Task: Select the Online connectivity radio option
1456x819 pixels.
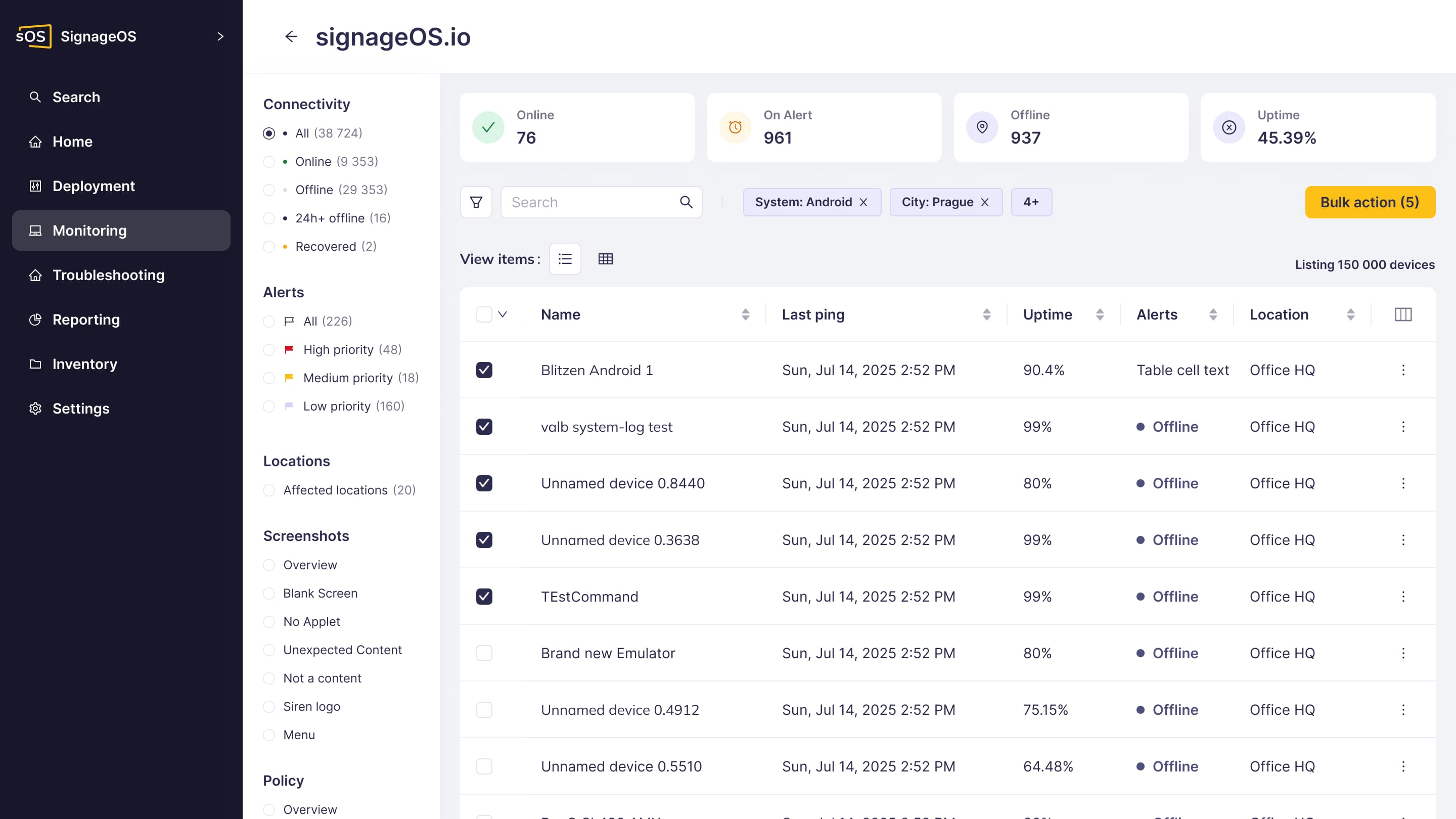Action: (269, 162)
